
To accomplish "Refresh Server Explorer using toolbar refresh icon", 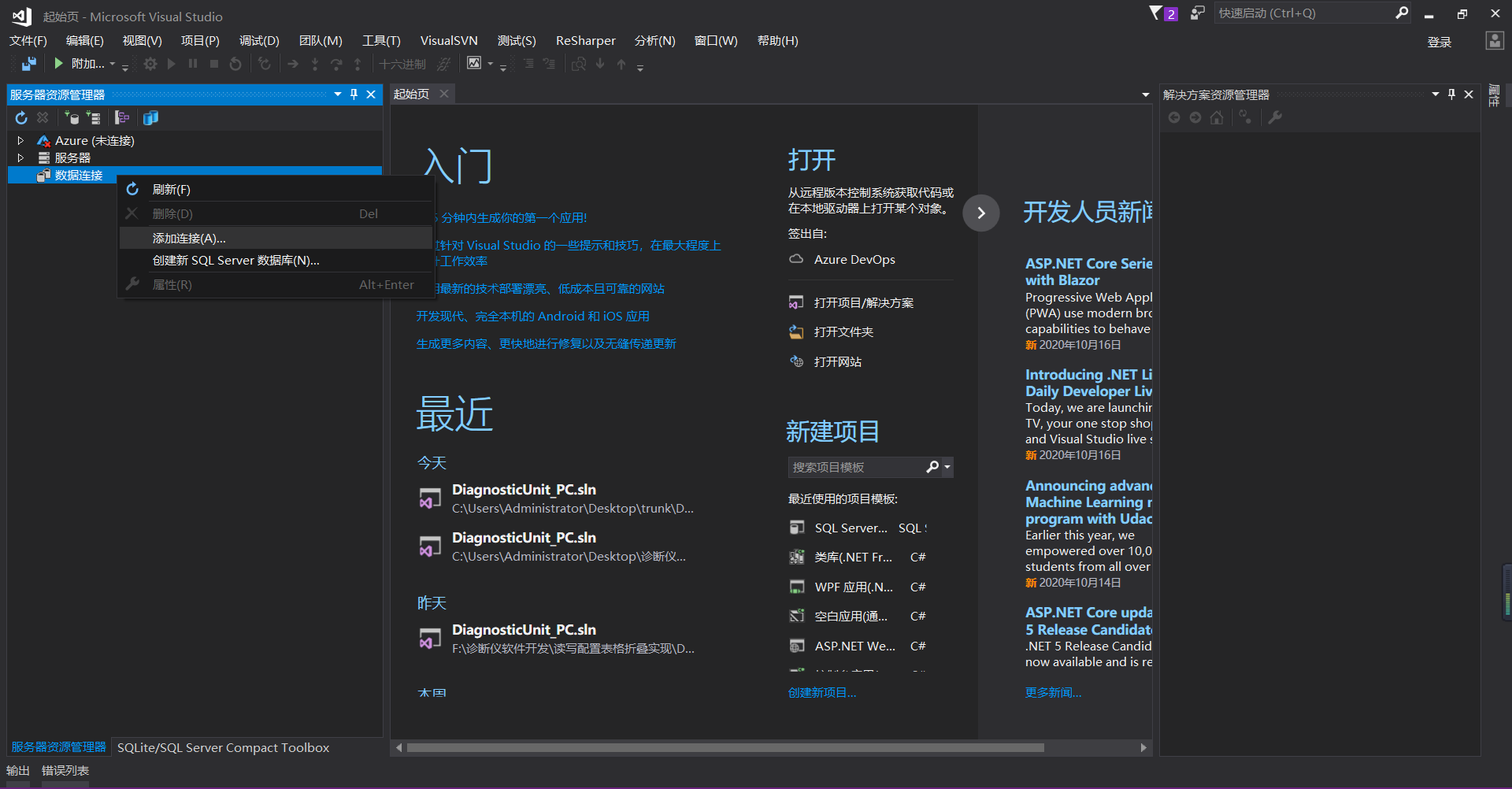I will click(x=21, y=117).
